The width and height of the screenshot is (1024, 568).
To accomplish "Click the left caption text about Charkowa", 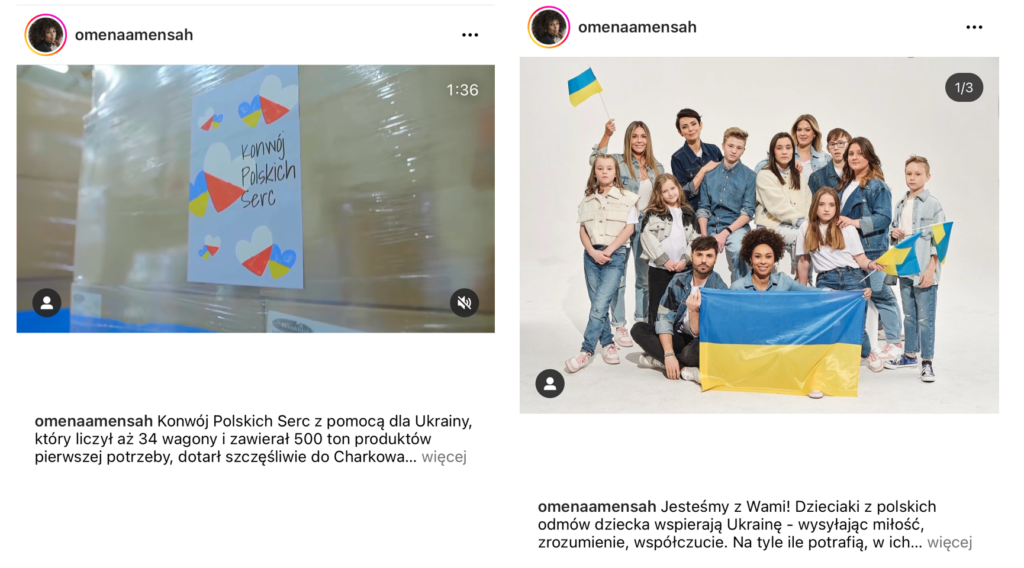I will click(x=253, y=439).
